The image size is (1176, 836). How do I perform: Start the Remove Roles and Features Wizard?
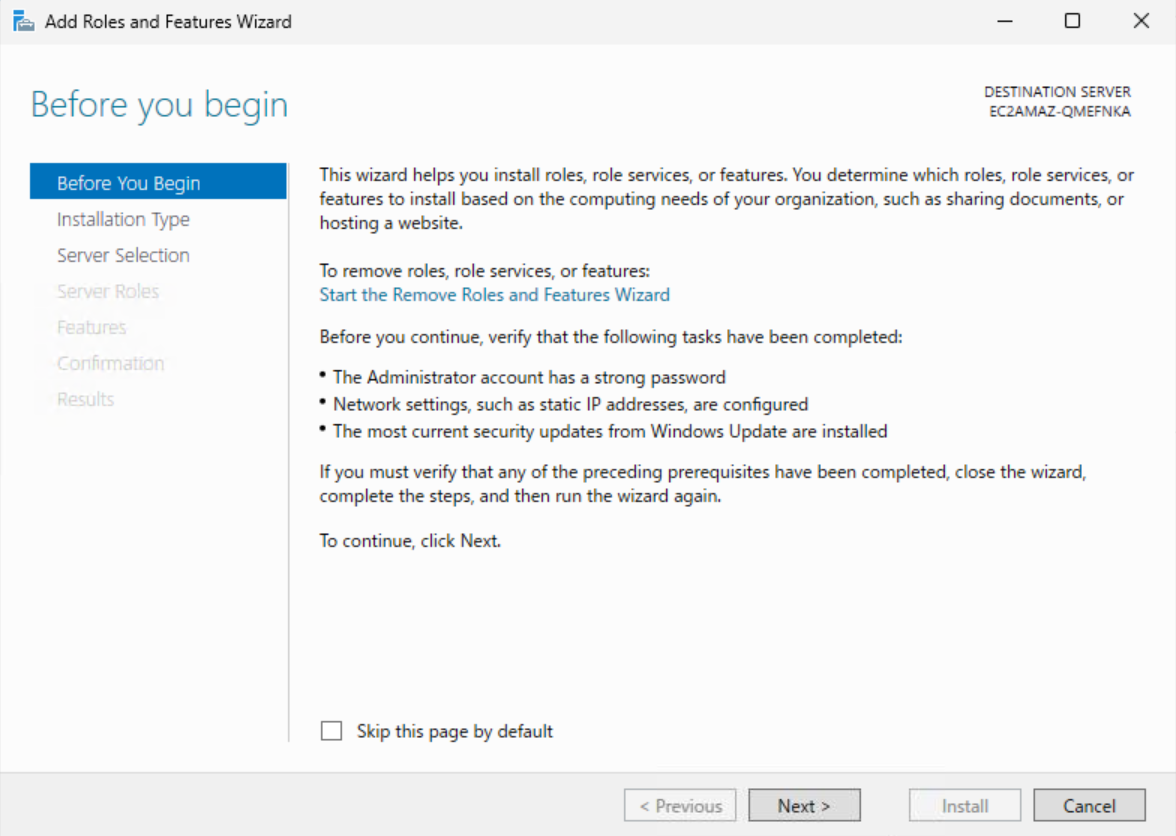tap(494, 295)
